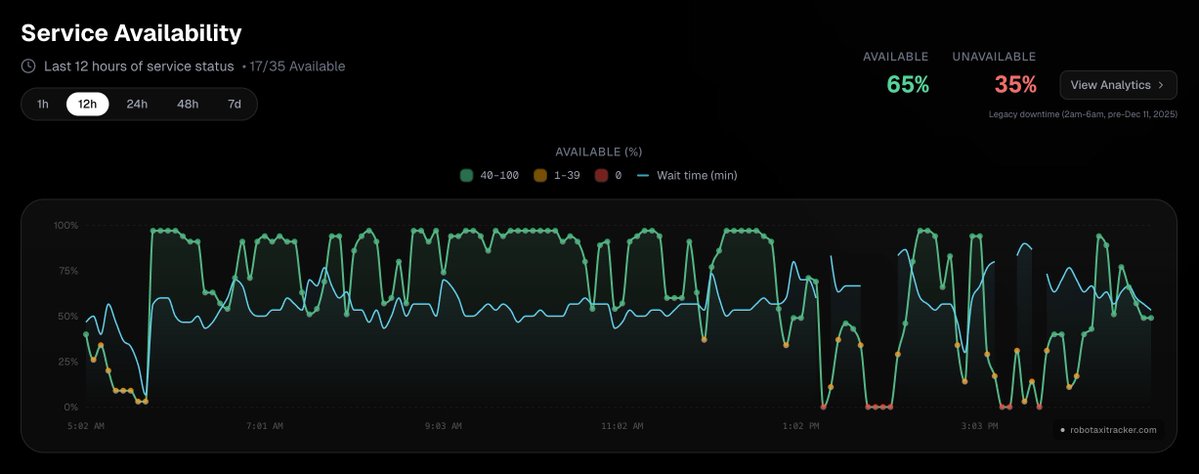Click the 100% y-axis label
The height and width of the screenshot is (474, 1199).
(x=66, y=226)
